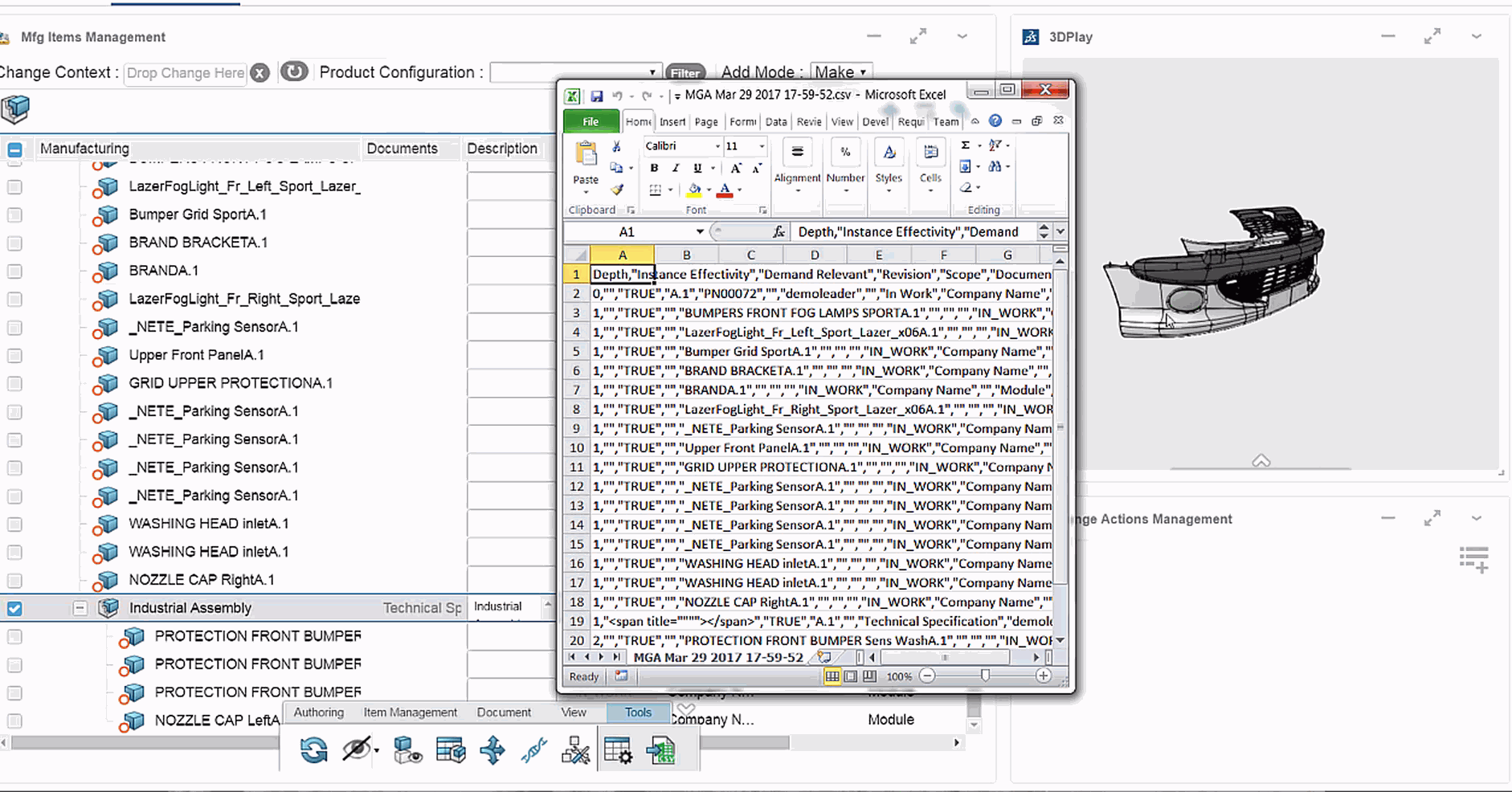The width and height of the screenshot is (1512, 792).
Task: Click the Excel zoom slider handle
Action: tap(985, 676)
